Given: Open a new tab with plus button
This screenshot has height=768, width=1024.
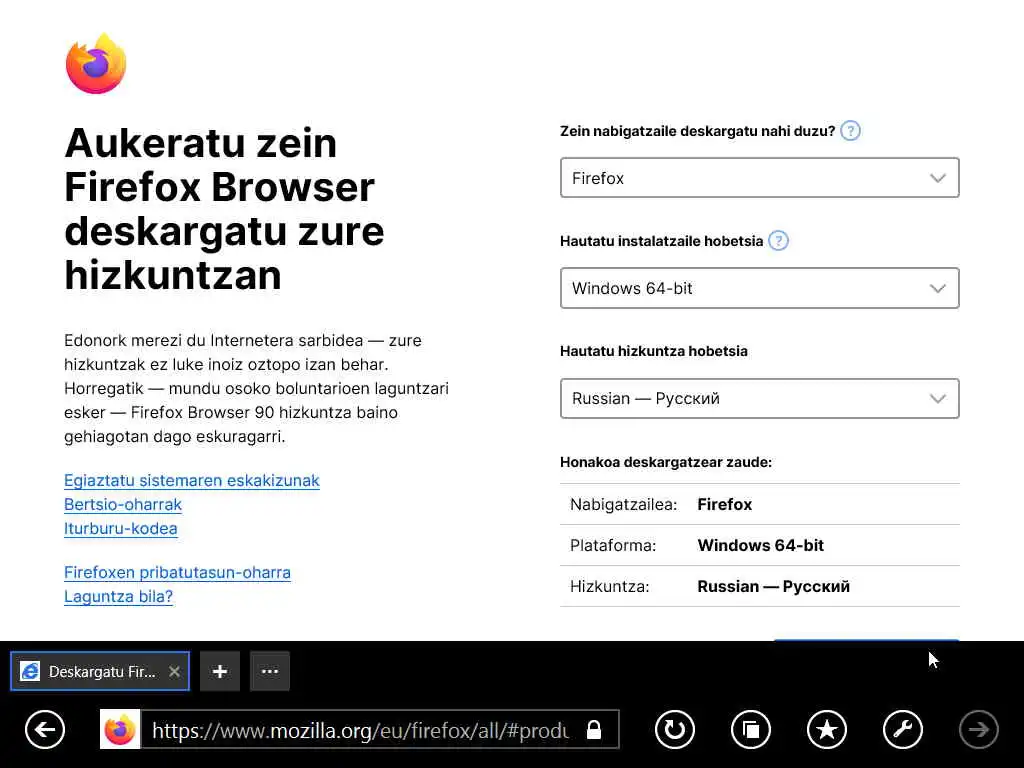Looking at the screenshot, I should tap(220, 671).
